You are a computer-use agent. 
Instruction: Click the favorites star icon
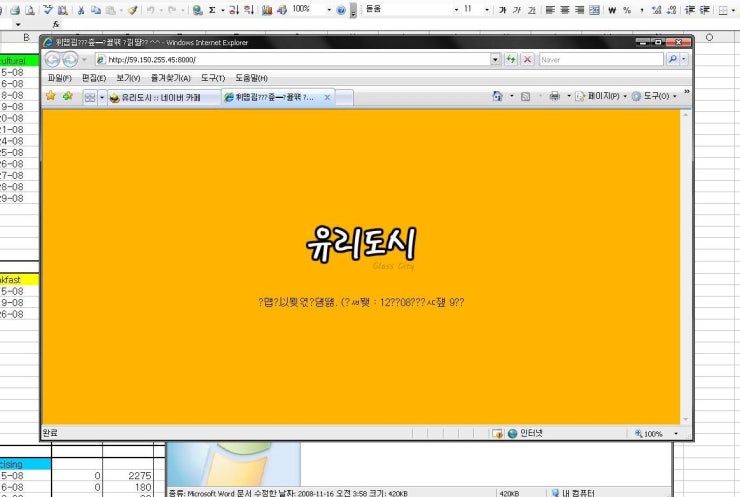click(50, 97)
